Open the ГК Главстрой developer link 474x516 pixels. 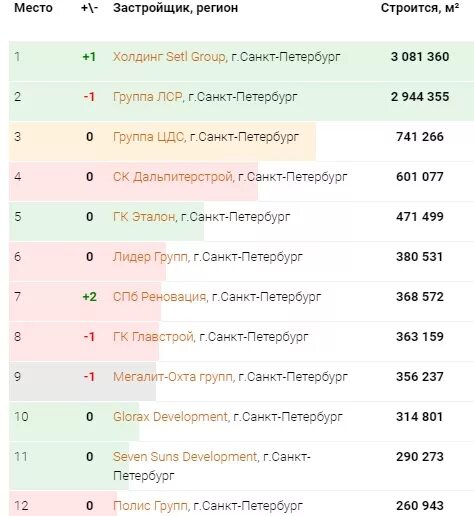pyautogui.click(x=153, y=337)
